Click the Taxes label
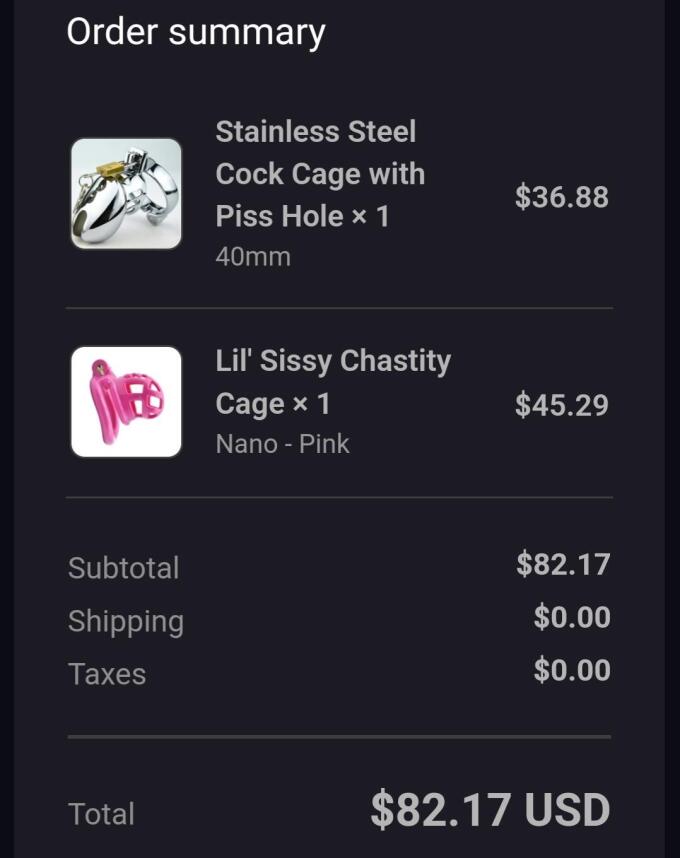Image resolution: width=680 pixels, height=858 pixels. click(107, 674)
